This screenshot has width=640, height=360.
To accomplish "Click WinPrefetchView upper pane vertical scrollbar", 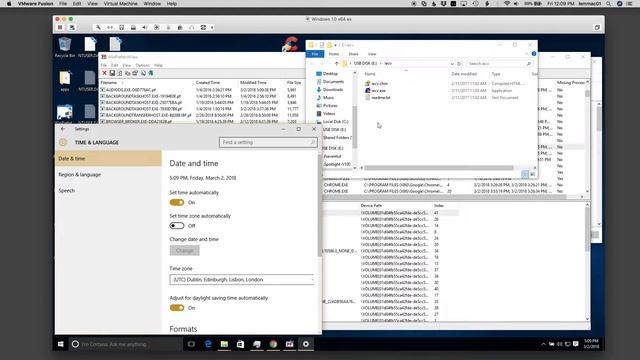I will pos(587,94).
